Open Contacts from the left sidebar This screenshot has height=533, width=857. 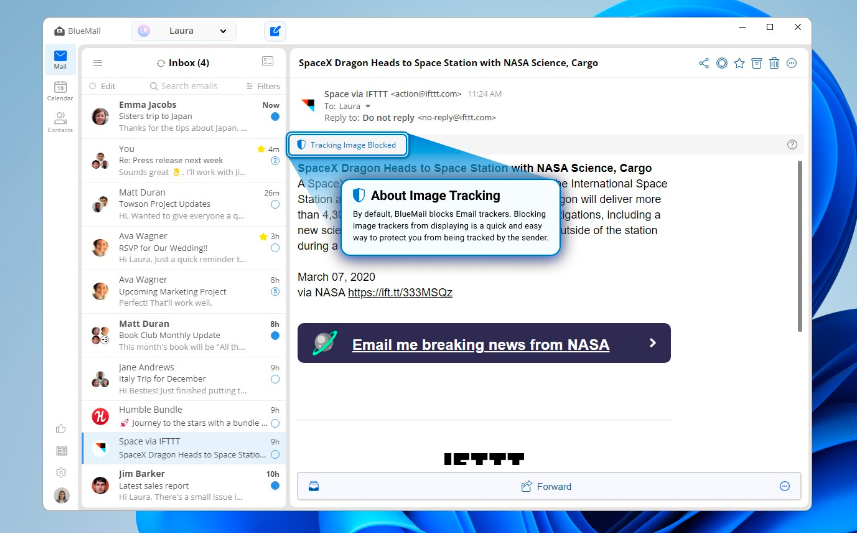pos(60,122)
